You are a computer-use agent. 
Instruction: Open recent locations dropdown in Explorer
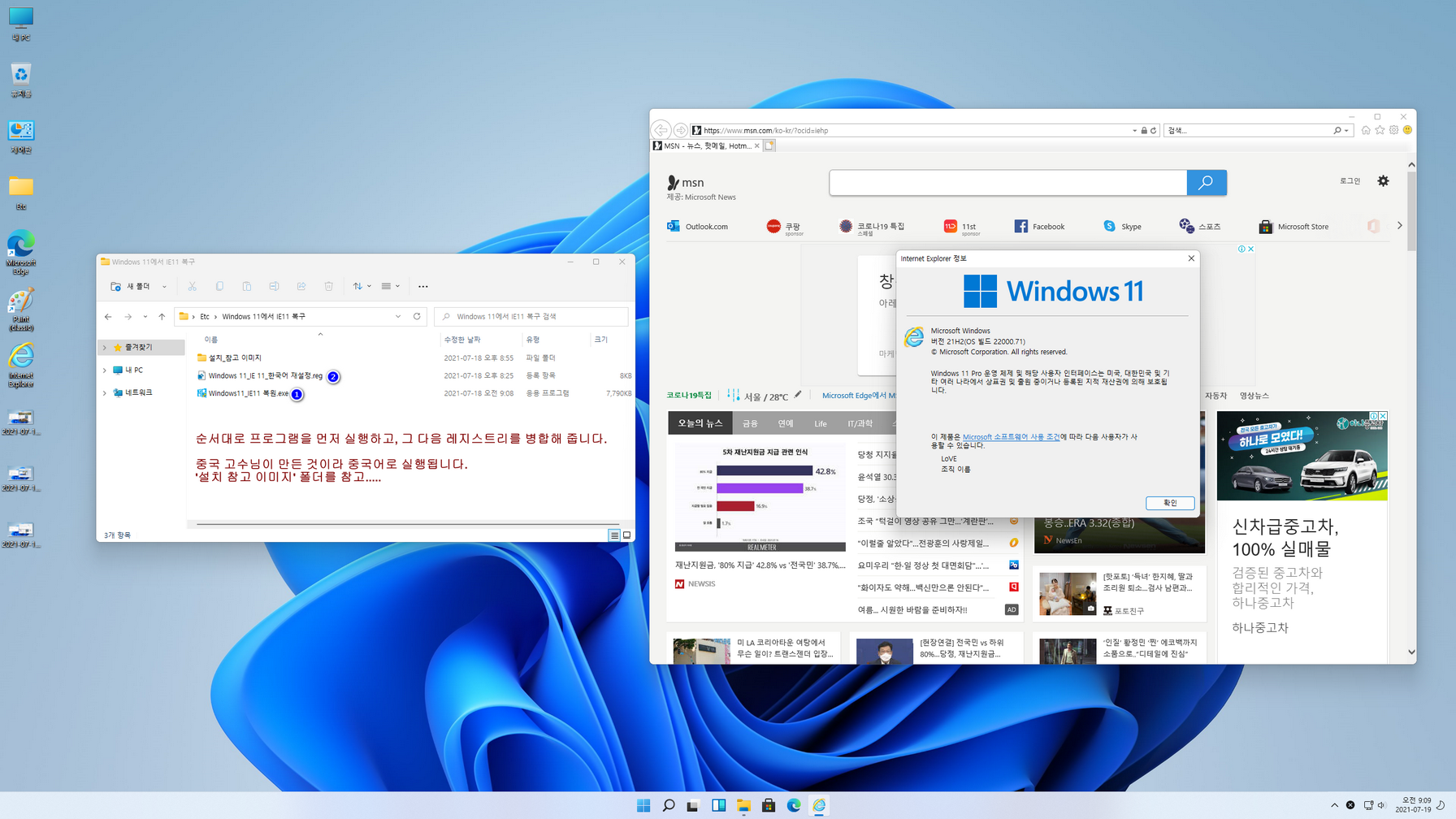pos(145,317)
